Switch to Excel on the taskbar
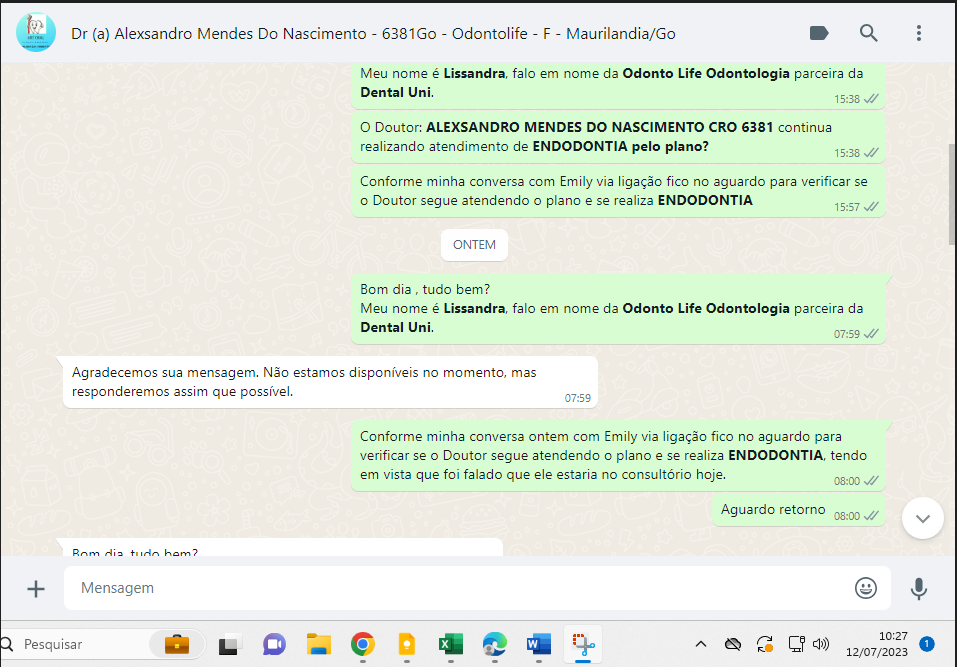This screenshot has height=667, width=957. (x=450, y=644)
